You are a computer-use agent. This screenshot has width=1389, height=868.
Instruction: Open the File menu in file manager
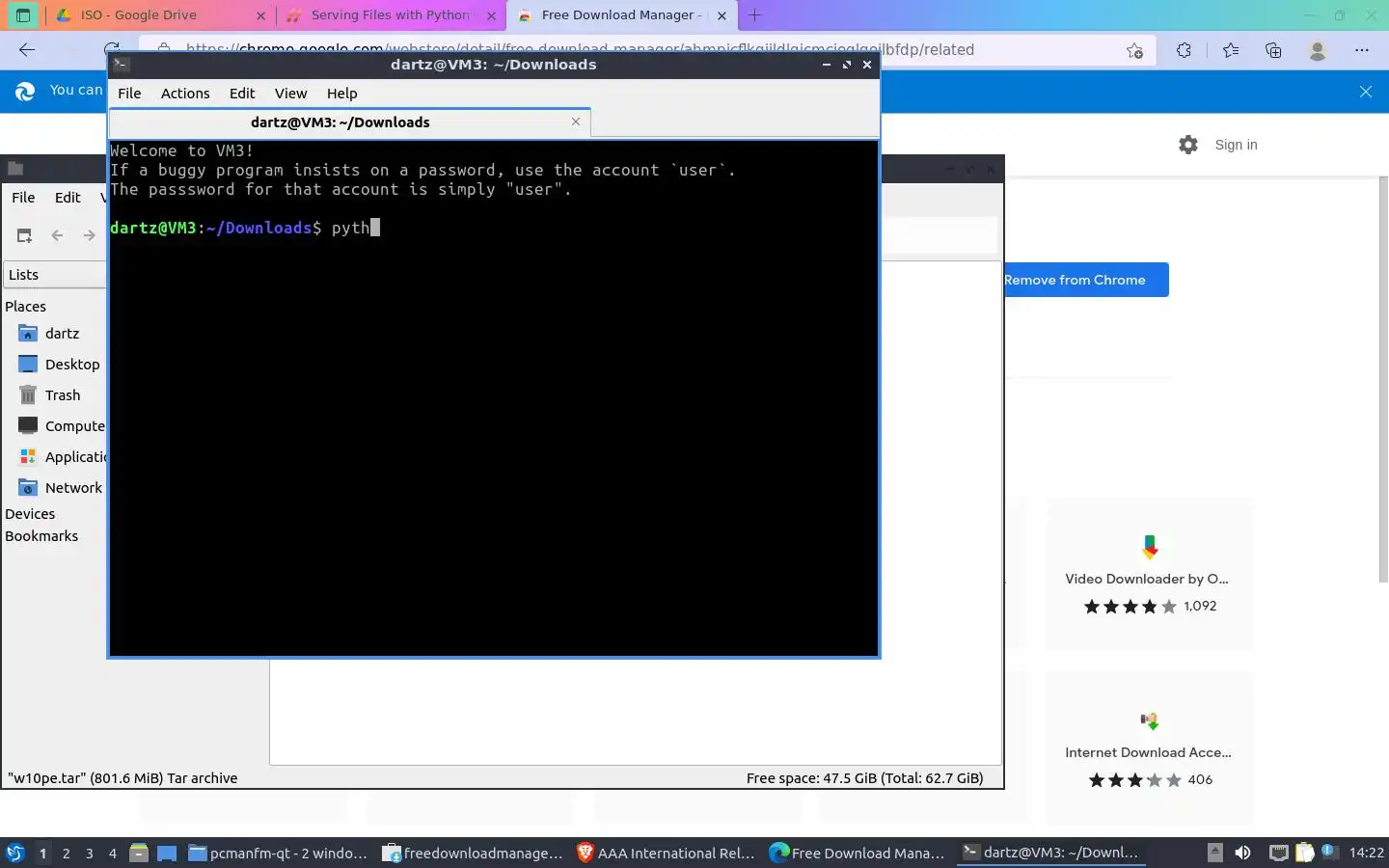click(23, 198)
